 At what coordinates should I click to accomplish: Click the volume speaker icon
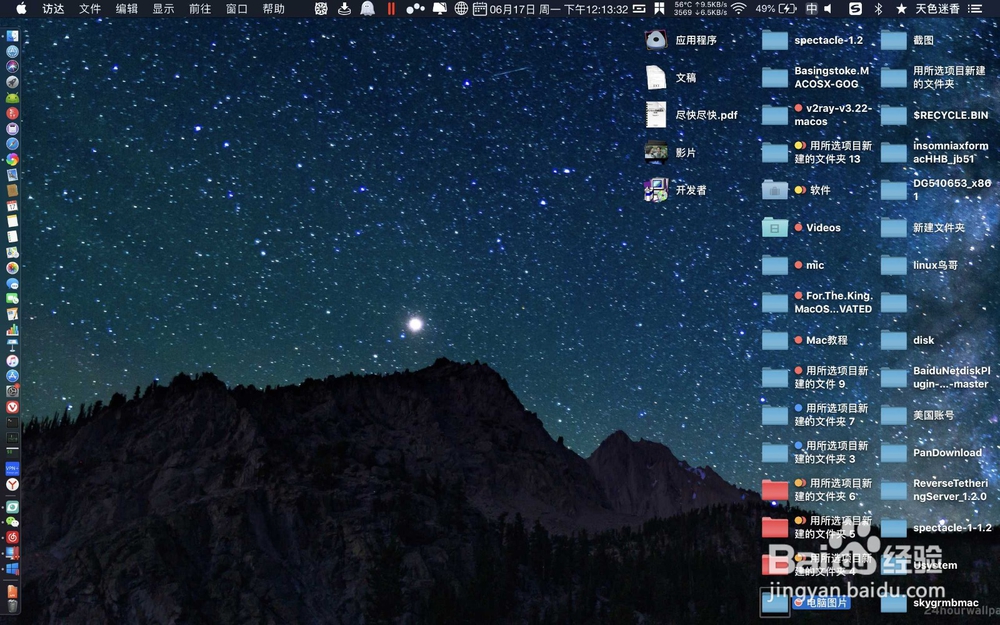[828, 8]
